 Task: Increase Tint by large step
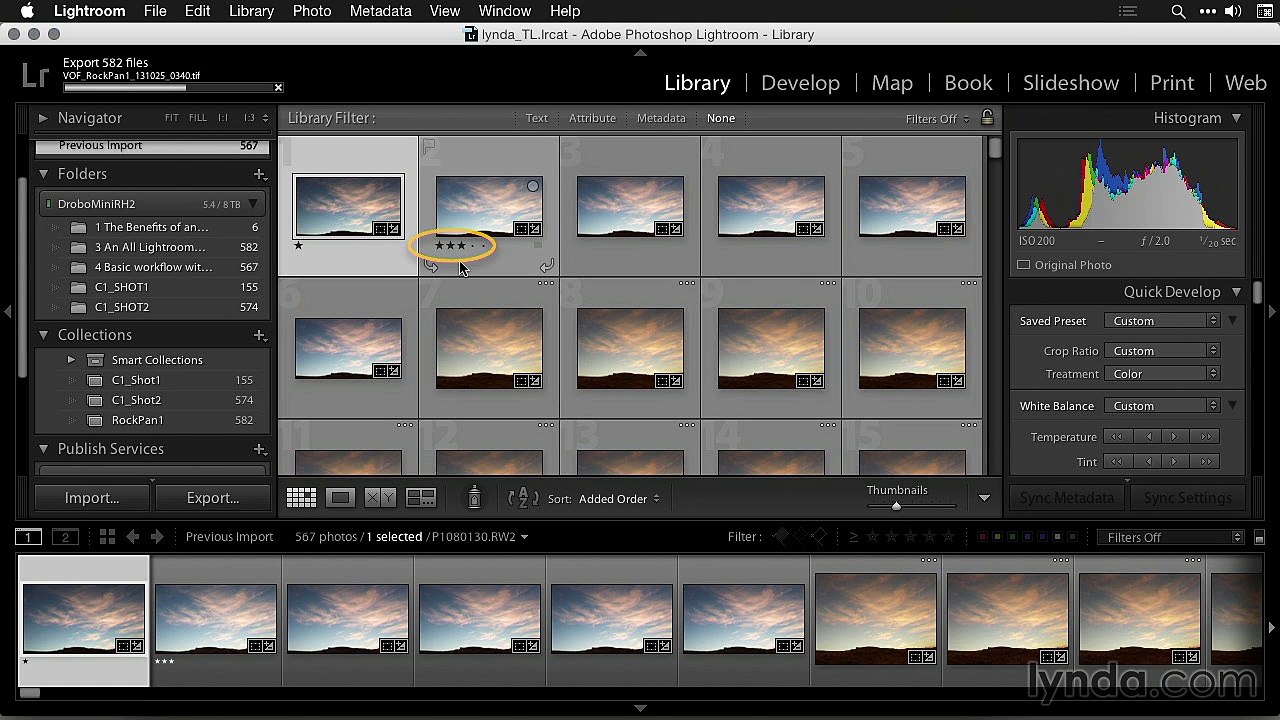[1206, 462]
